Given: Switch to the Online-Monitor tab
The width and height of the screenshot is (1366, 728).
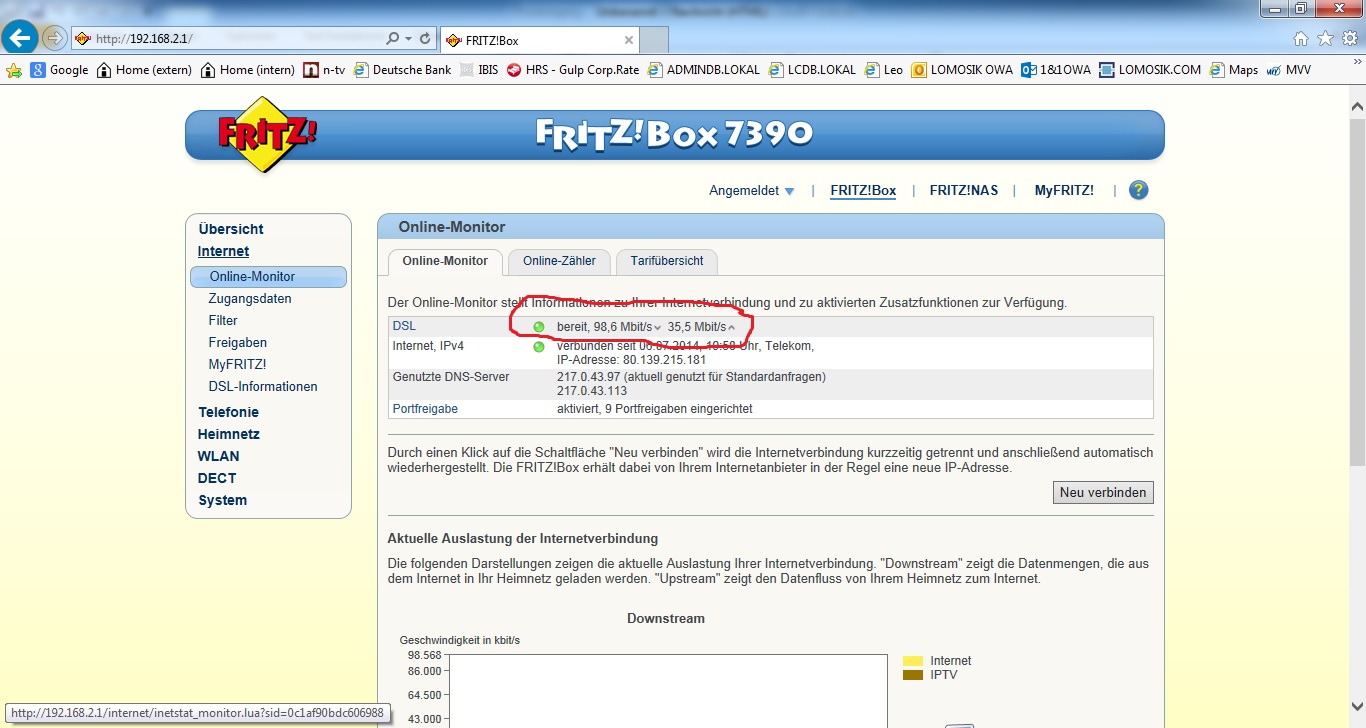Looking at the screenshot, I should click(x=445, y=261).
